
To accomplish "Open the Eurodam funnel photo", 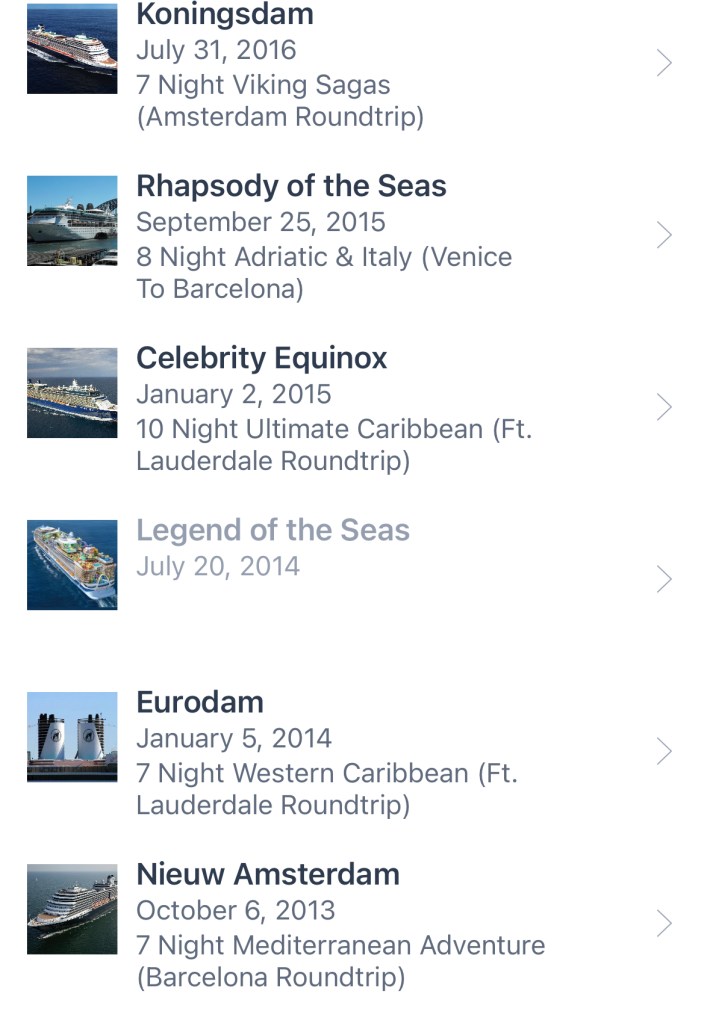I will (x=72, y=737).
